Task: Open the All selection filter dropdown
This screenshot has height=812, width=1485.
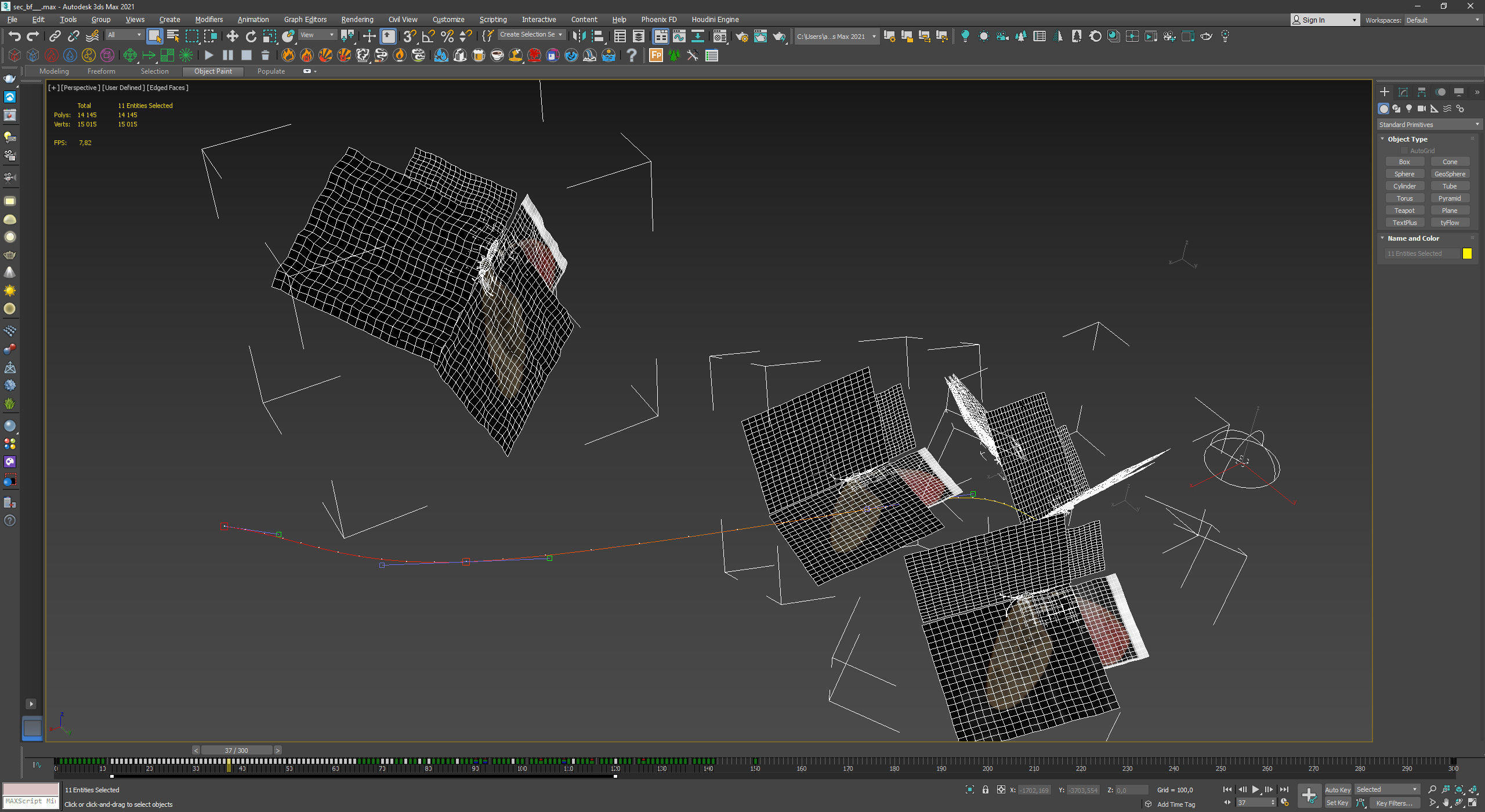Action: (124, 35)
